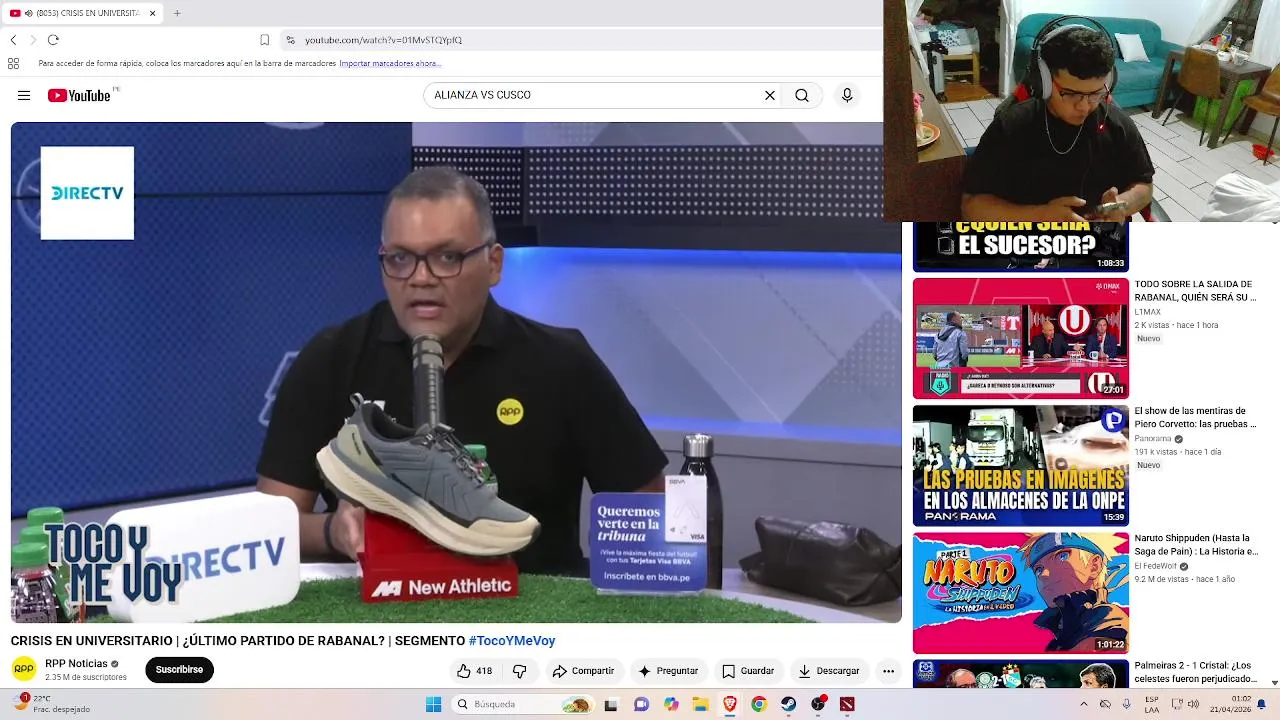This screenshot has width=1280, height=720.
Task: Switch to Brave browser in the taskbar
Action: pos(730,704)
